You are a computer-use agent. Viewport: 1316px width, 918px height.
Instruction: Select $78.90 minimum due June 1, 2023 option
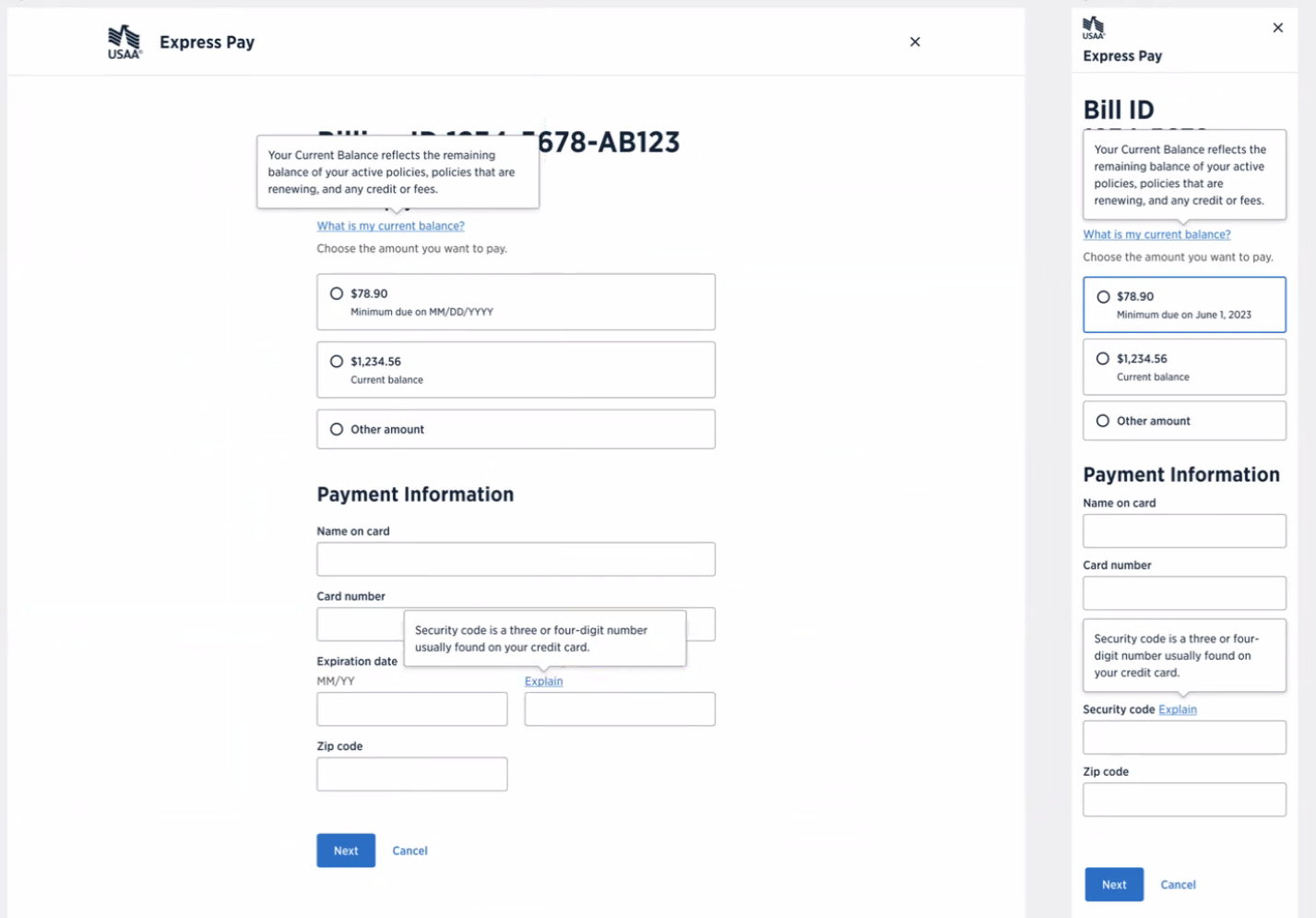click(x=1103, y=297)
